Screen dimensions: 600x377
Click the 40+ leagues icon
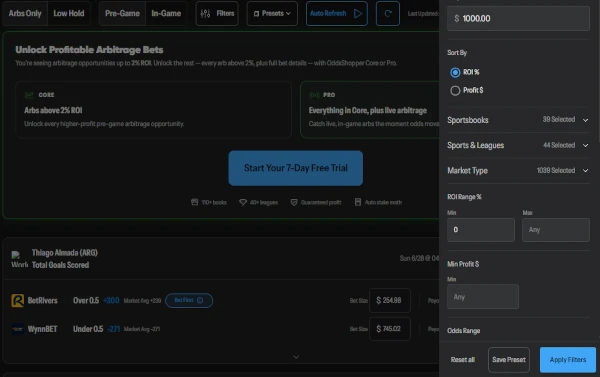click(x=243, y=202)
